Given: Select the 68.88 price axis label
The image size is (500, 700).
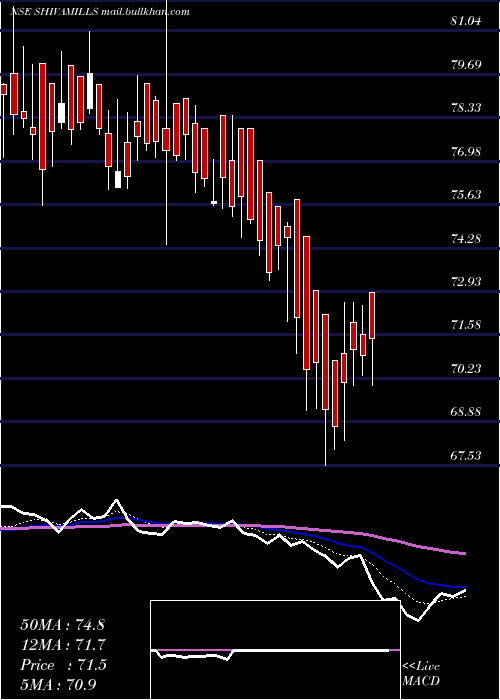Looking at the screenshot, I should [466, 412].
